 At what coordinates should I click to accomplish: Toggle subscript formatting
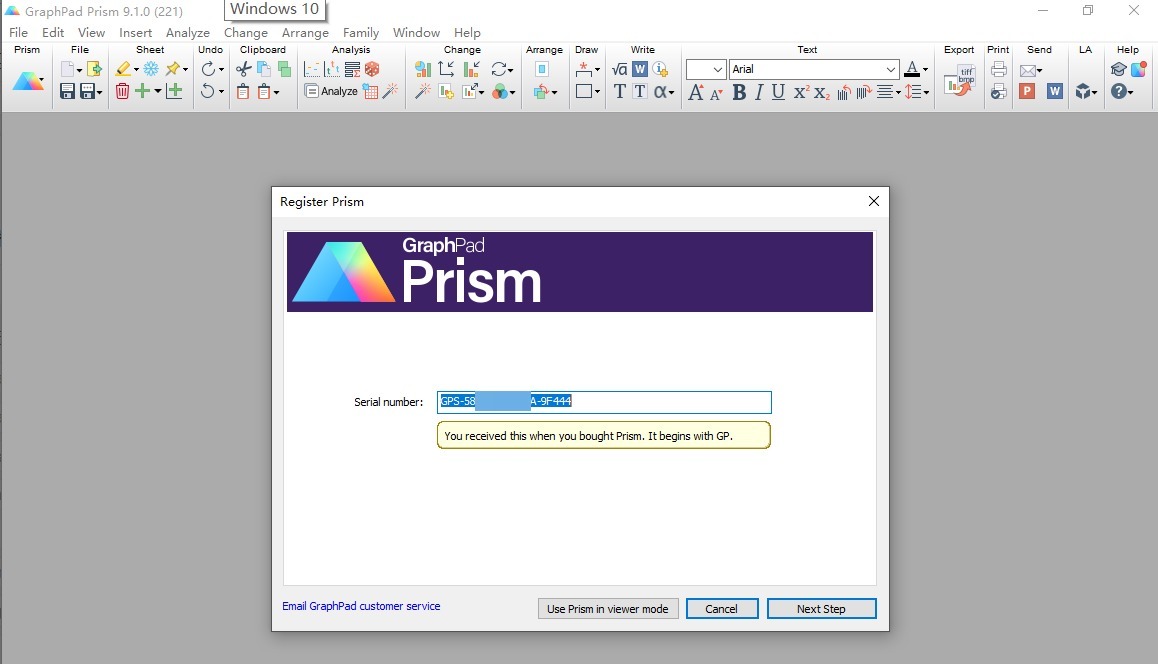pos(821,93)
